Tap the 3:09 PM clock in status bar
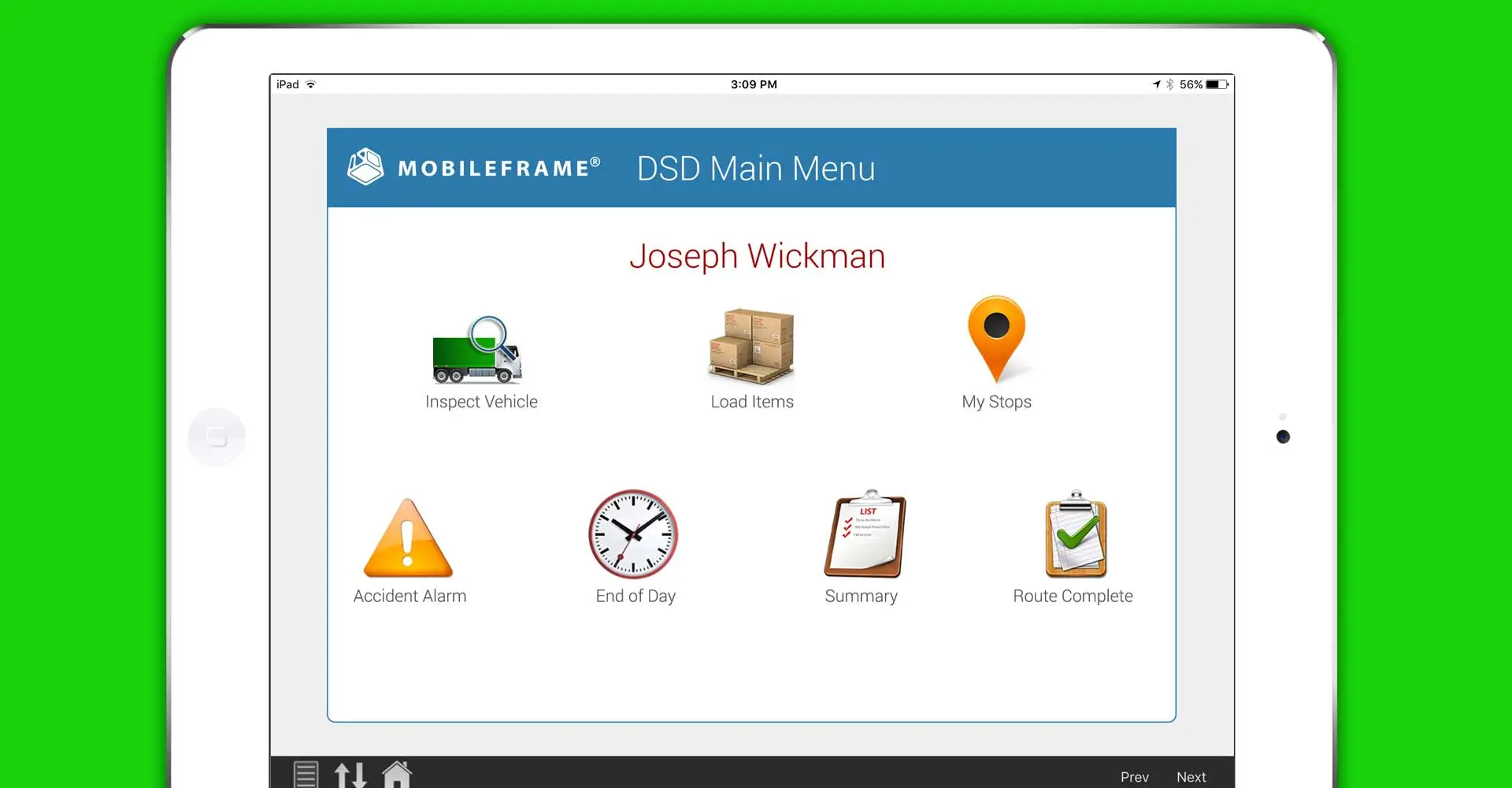1512x788 pixels. [754, 84]
